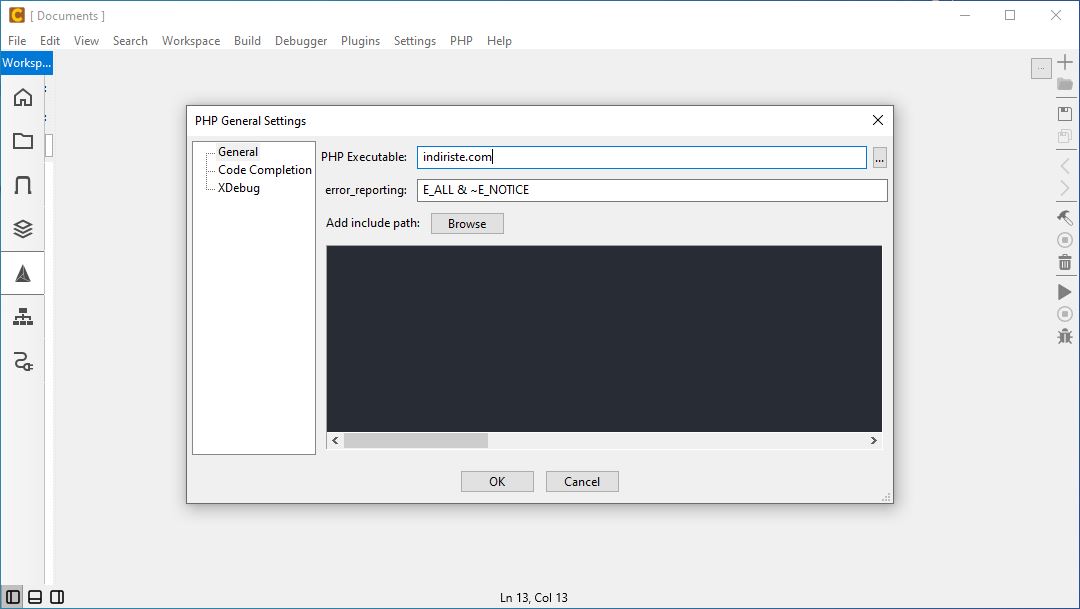The image size is (1080, 609).
Task: Toggle the left sidebar layout icon
Action: [x=13, y=597]
